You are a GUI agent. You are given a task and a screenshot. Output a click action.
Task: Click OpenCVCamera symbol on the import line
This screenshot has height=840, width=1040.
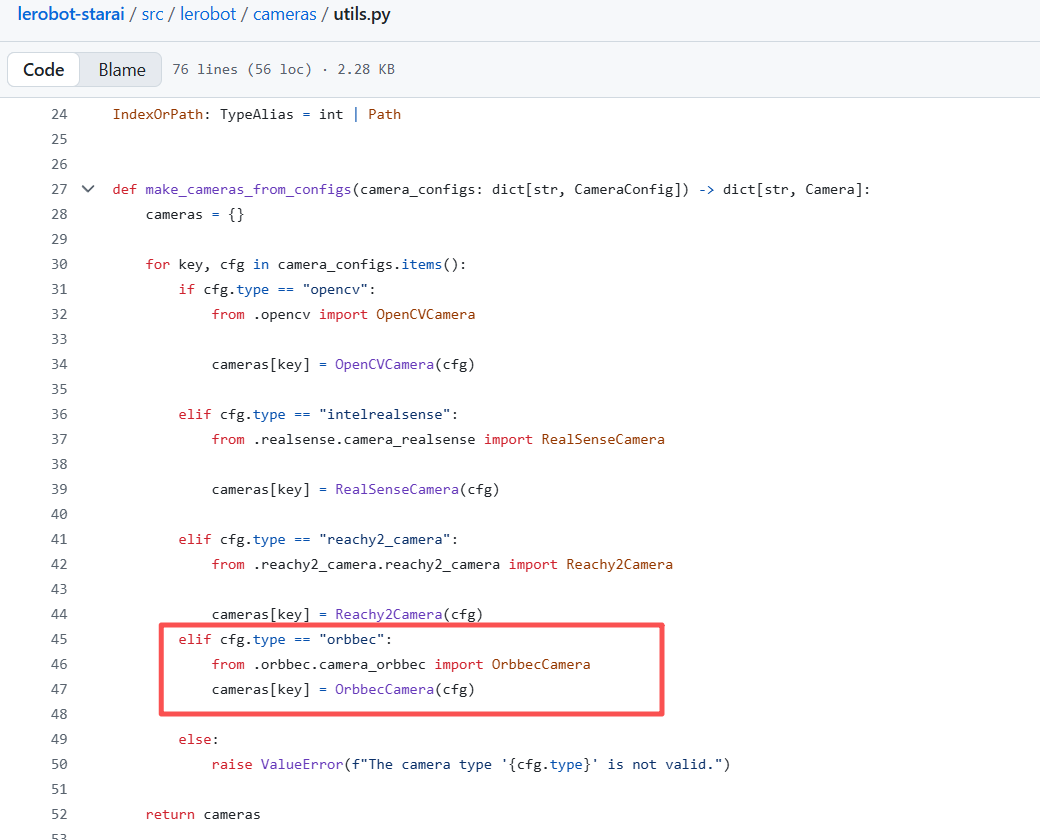point(425,314)
